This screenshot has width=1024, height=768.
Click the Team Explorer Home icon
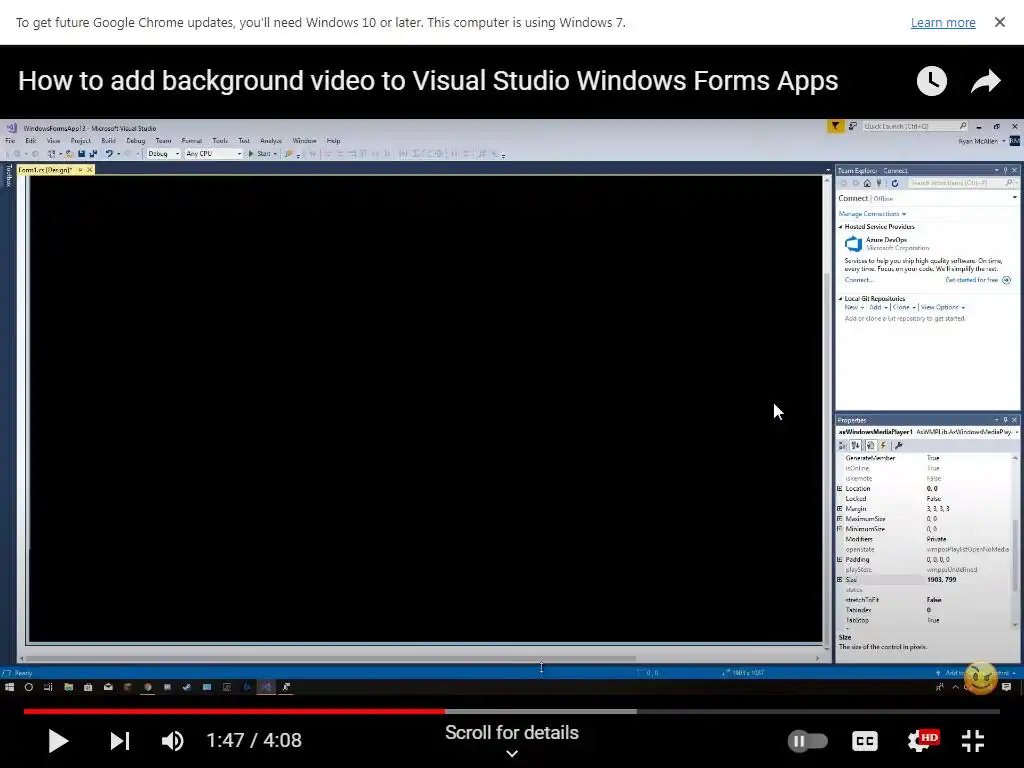point(867,184)
